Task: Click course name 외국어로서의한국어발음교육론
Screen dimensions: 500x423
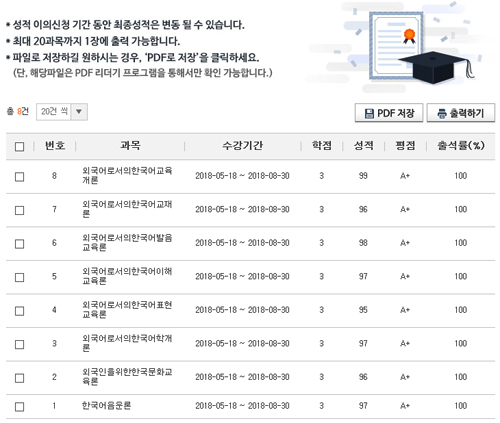Action: (x=127, y=242)
